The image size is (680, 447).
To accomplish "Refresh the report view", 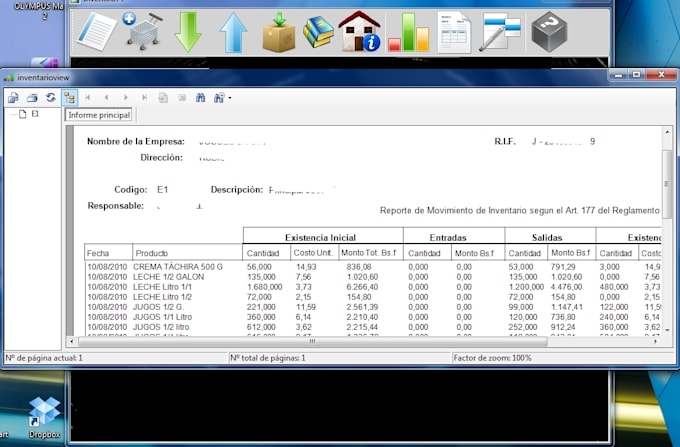I will [51, 98].
